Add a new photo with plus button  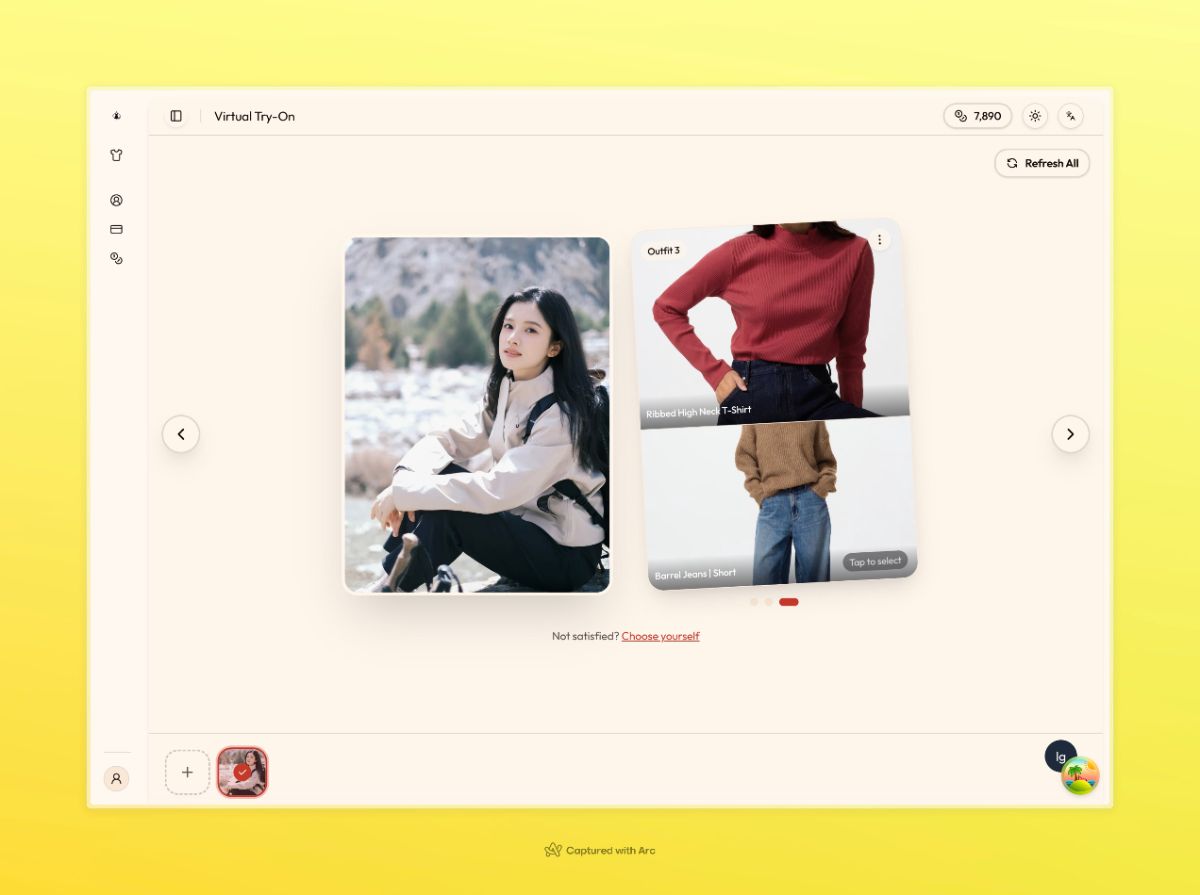pos(187,772)
